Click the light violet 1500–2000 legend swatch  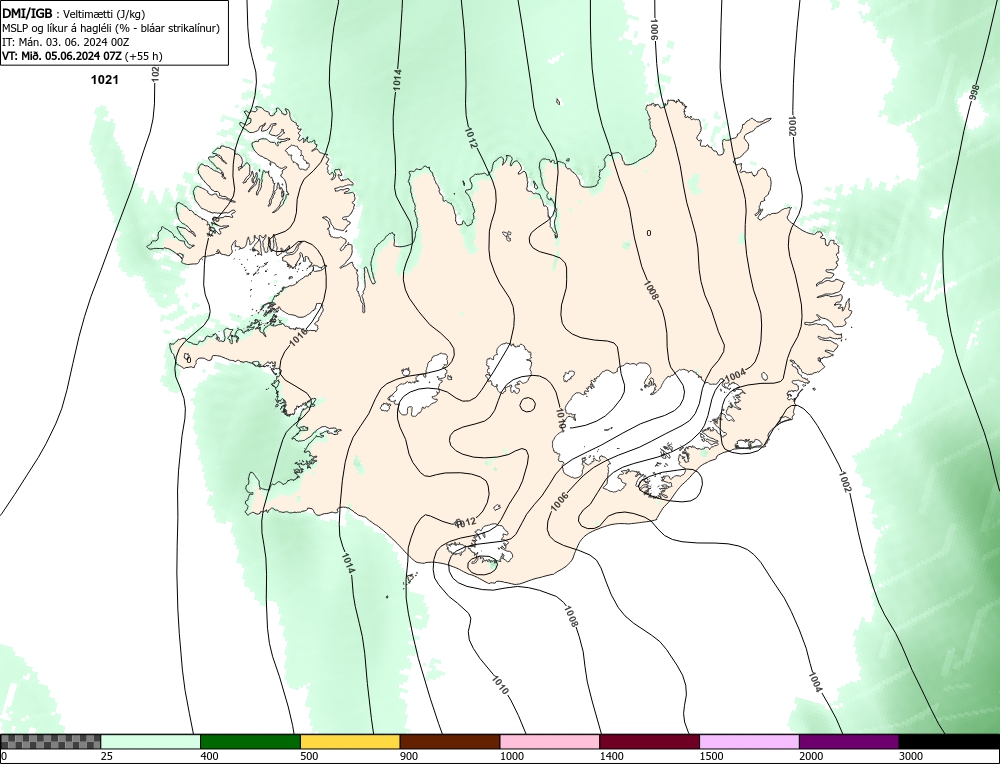point(749,741)
